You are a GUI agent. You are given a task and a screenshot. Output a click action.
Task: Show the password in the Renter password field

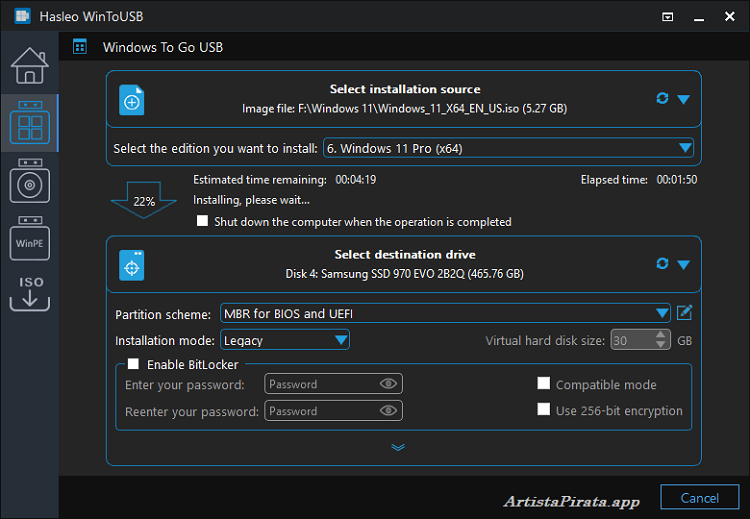click(389, 411)
